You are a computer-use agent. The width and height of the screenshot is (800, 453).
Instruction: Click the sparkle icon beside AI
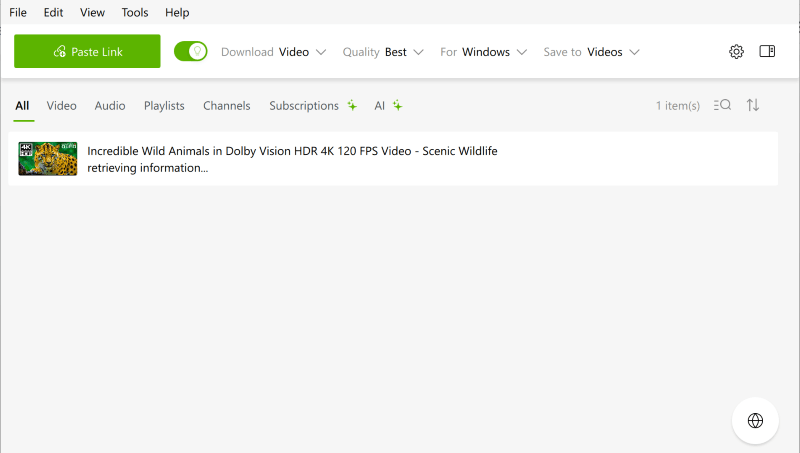[397, 106]
